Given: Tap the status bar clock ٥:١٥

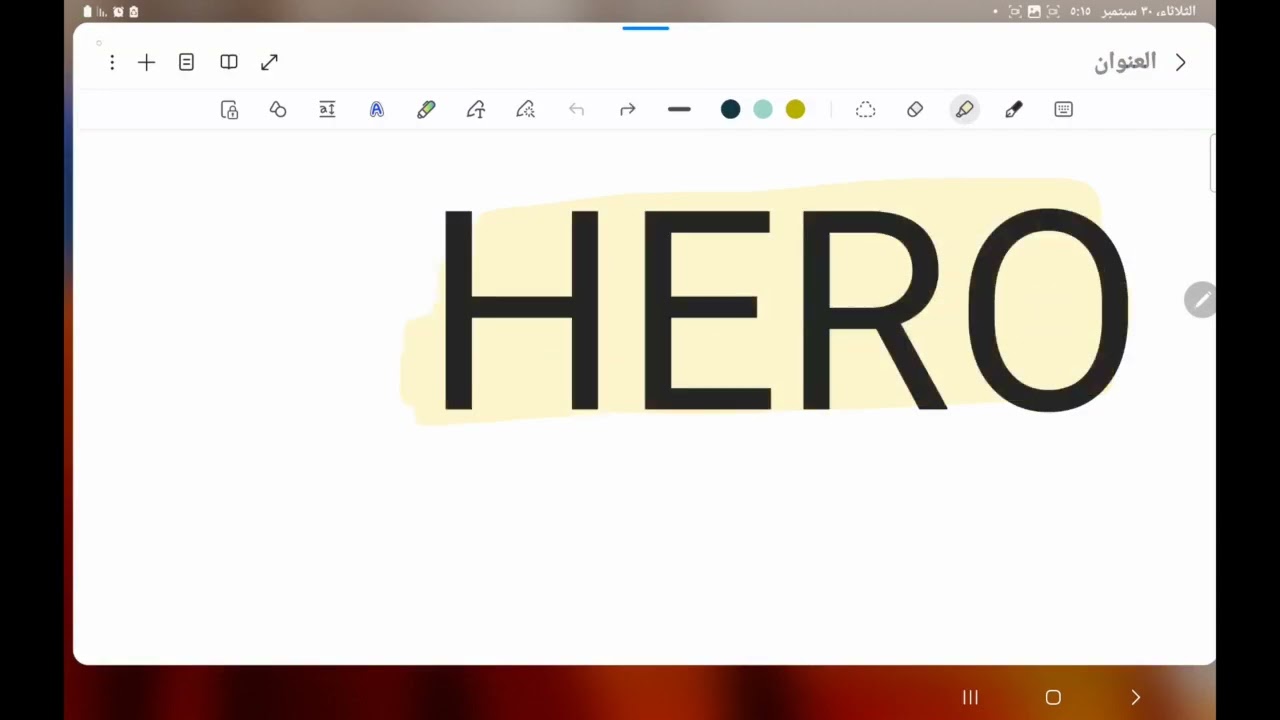Looking at the screenshot, I should [x=1081, y=12].
